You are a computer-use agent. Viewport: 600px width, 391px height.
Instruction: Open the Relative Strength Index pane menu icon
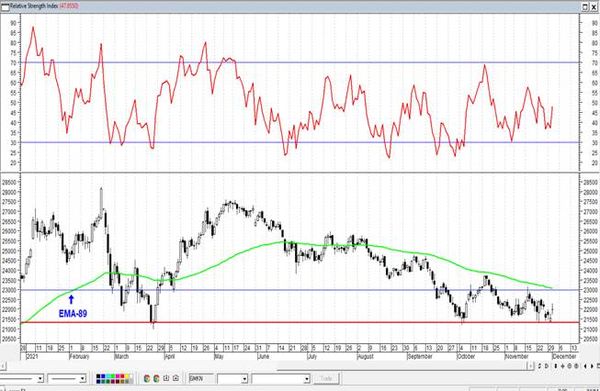[5, 7]
